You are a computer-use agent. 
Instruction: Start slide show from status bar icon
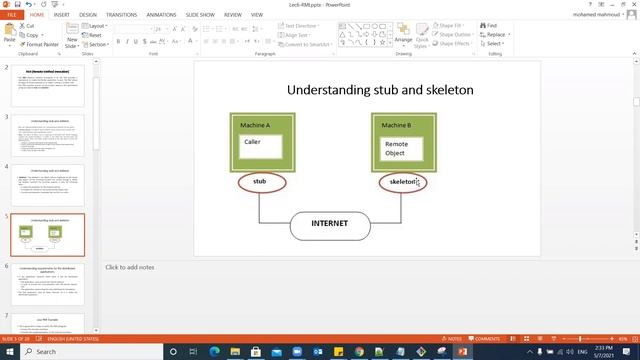pyautogui.click(x=553, y=339)
